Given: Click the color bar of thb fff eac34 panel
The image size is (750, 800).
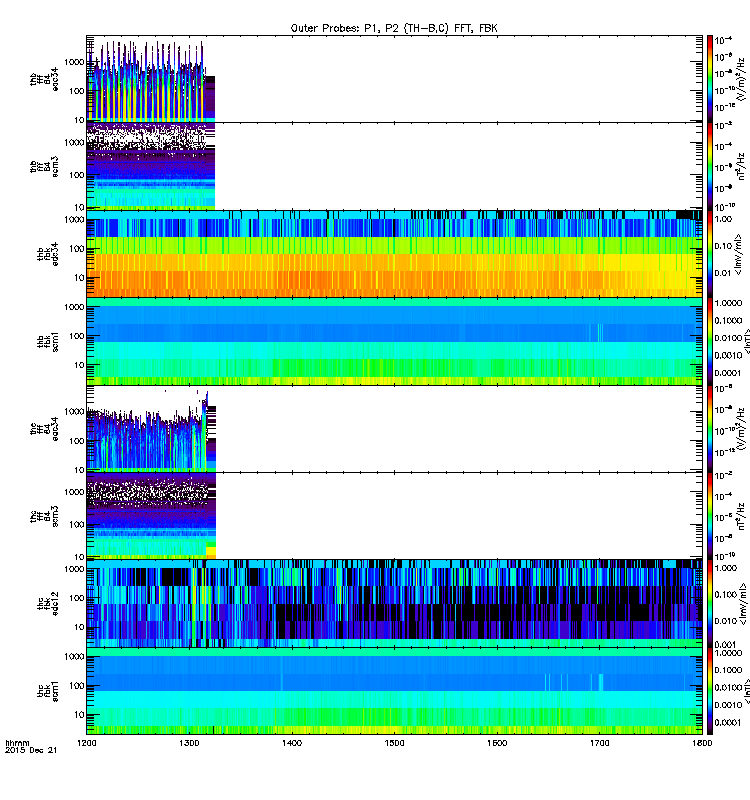Looking at the screenshot, I should point(710,79).
